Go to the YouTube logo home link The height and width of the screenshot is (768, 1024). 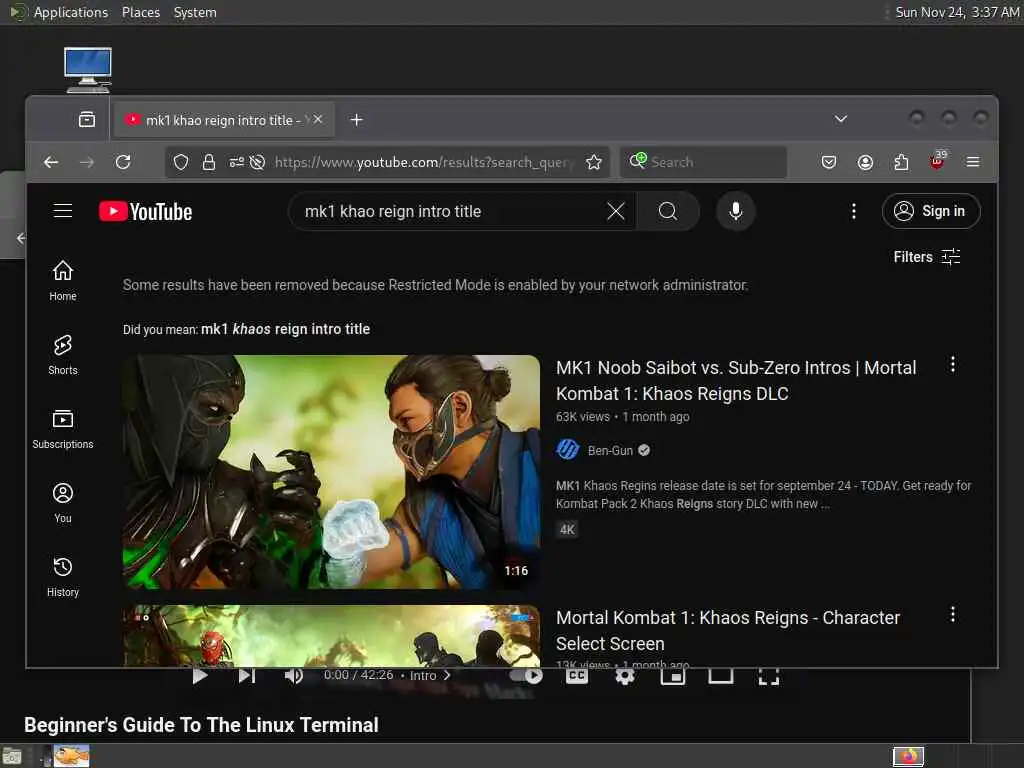pyautogui.click(x=146, y=212)
